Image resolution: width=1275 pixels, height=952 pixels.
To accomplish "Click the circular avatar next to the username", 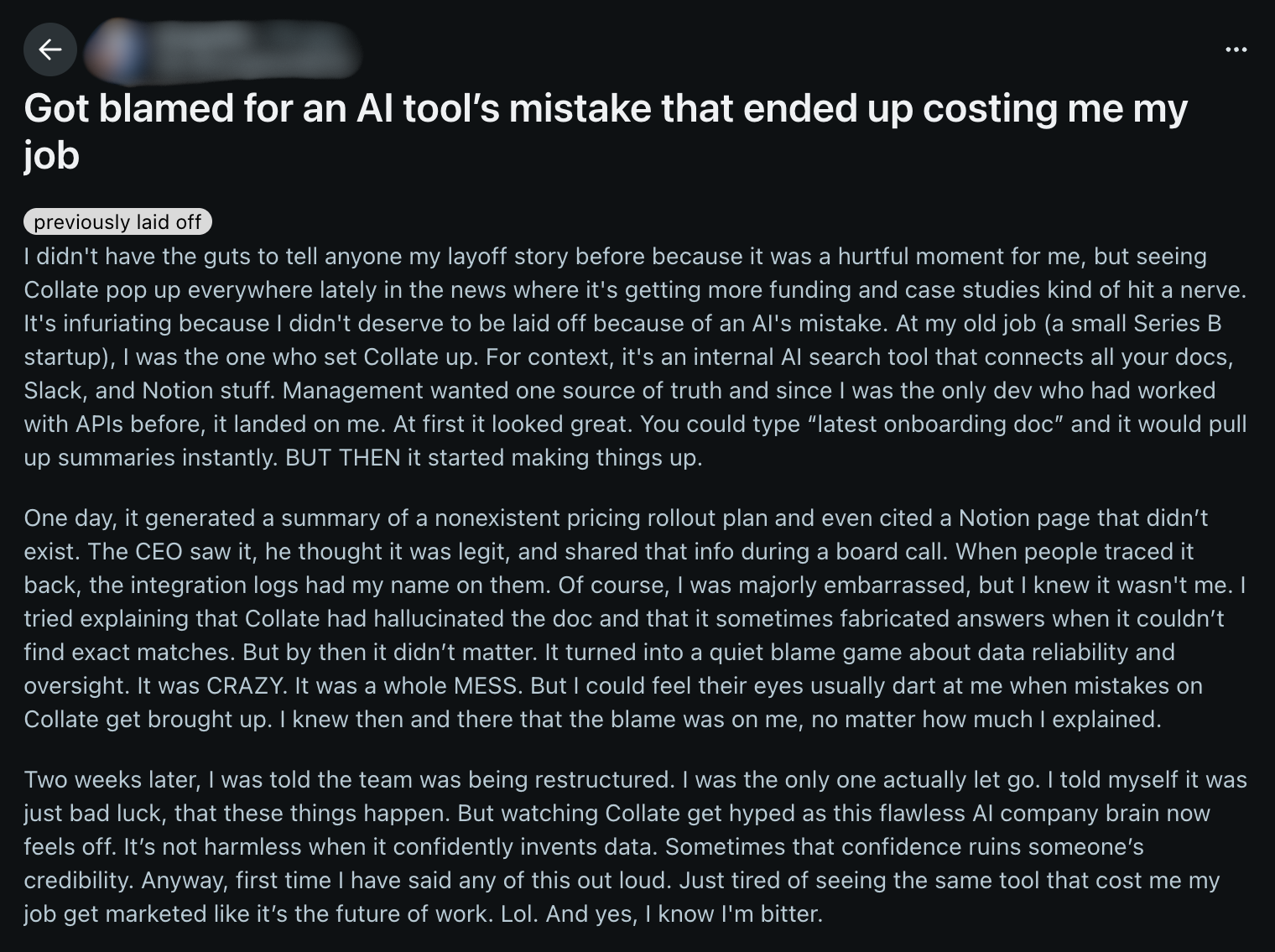I will tap(113, 49).
